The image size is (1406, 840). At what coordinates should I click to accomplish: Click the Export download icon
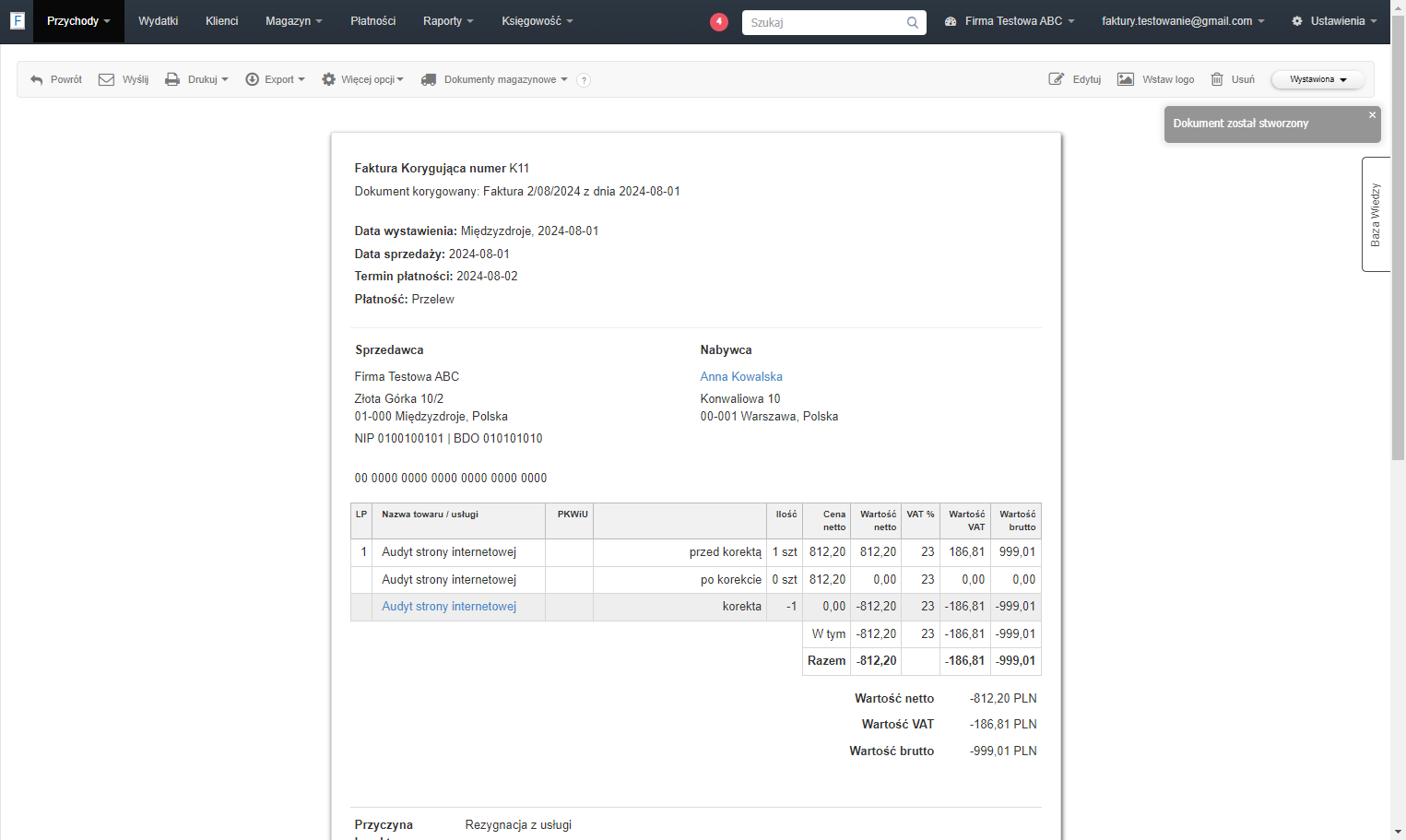(x=252, y=80)
